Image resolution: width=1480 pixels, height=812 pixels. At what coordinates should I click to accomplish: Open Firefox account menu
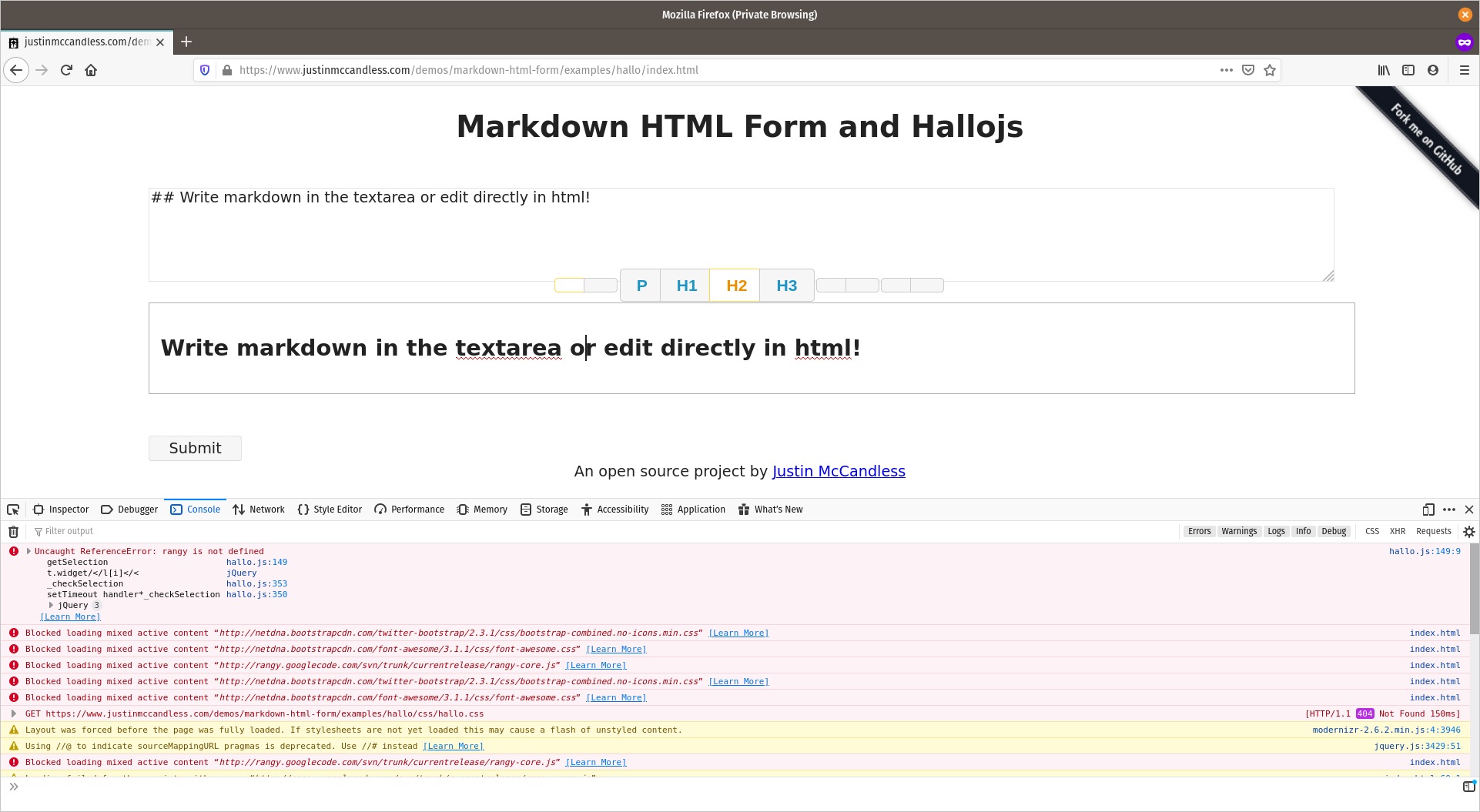point(1433,70)
